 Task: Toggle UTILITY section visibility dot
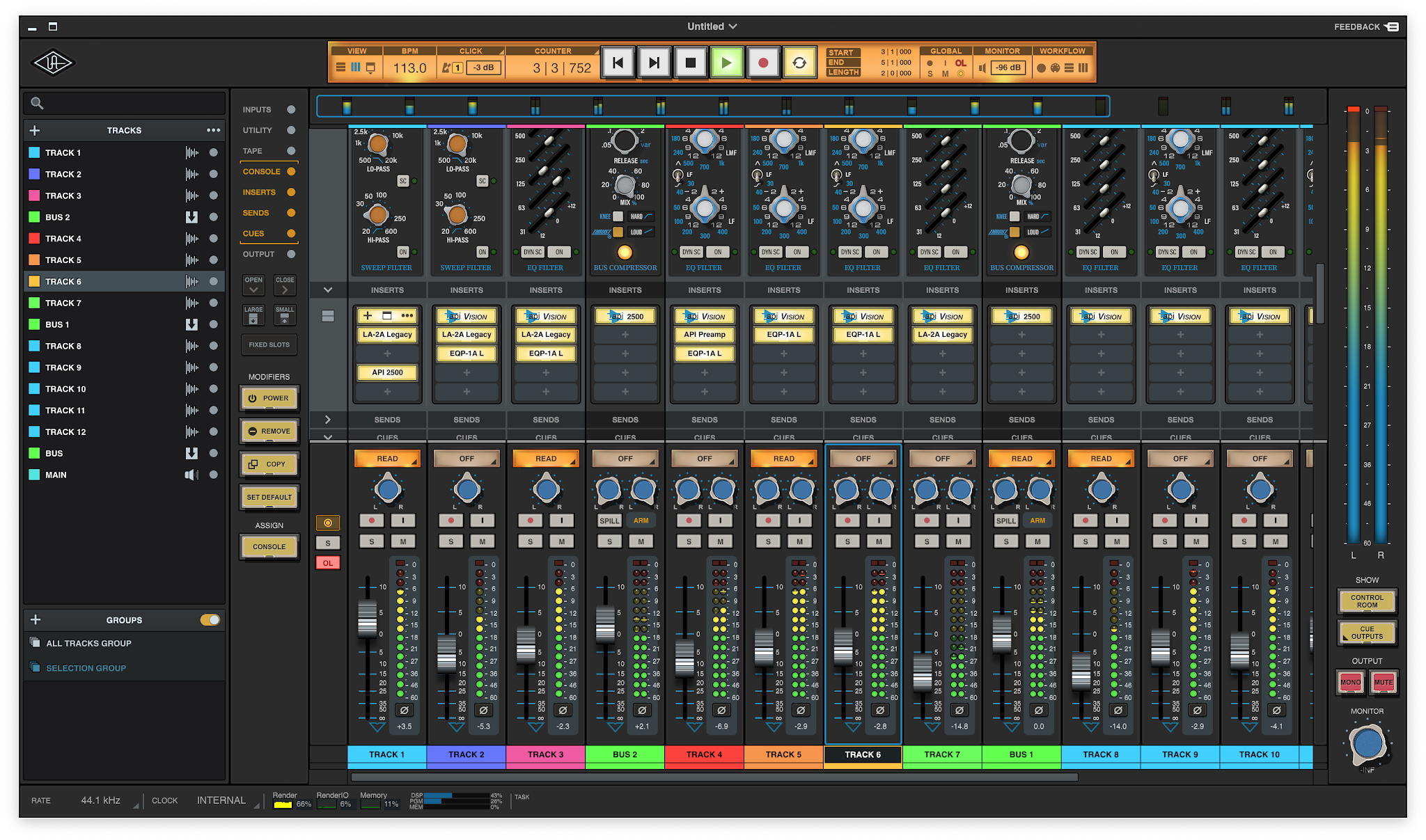pyautogui.click(x=291, y=130)
